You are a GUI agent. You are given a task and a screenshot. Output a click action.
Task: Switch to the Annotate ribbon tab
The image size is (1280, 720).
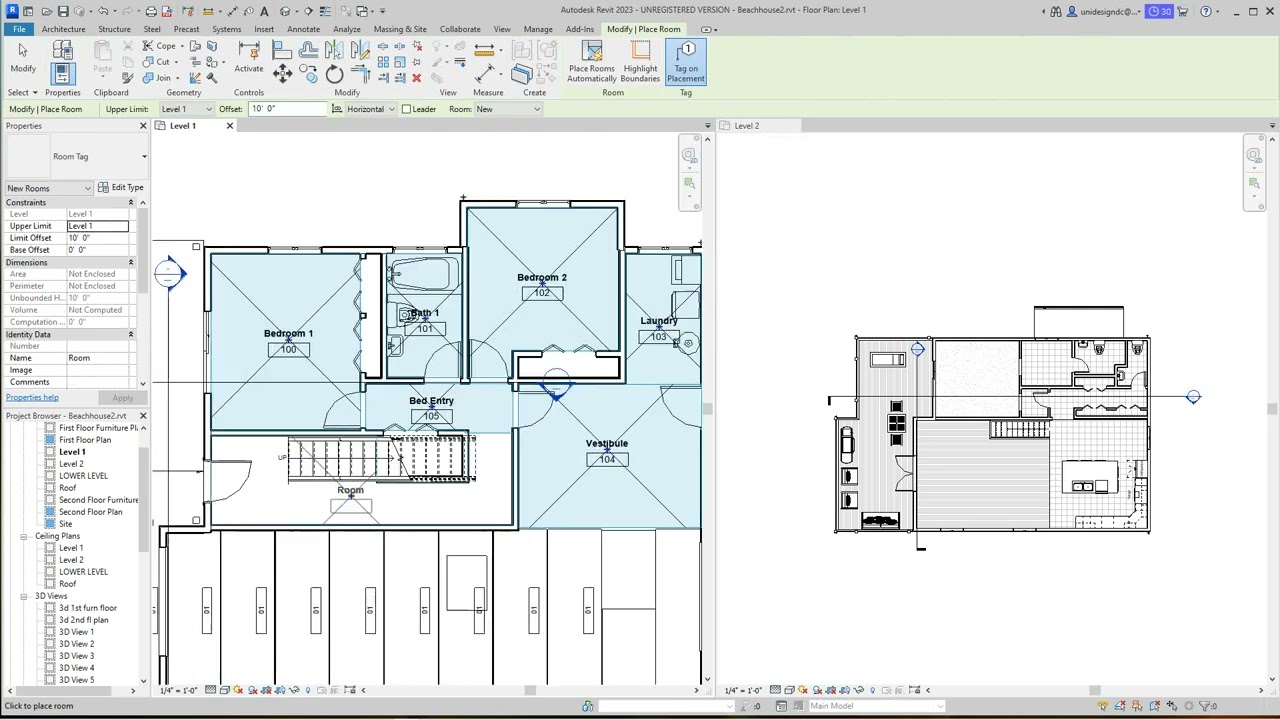tap(303, 29)
